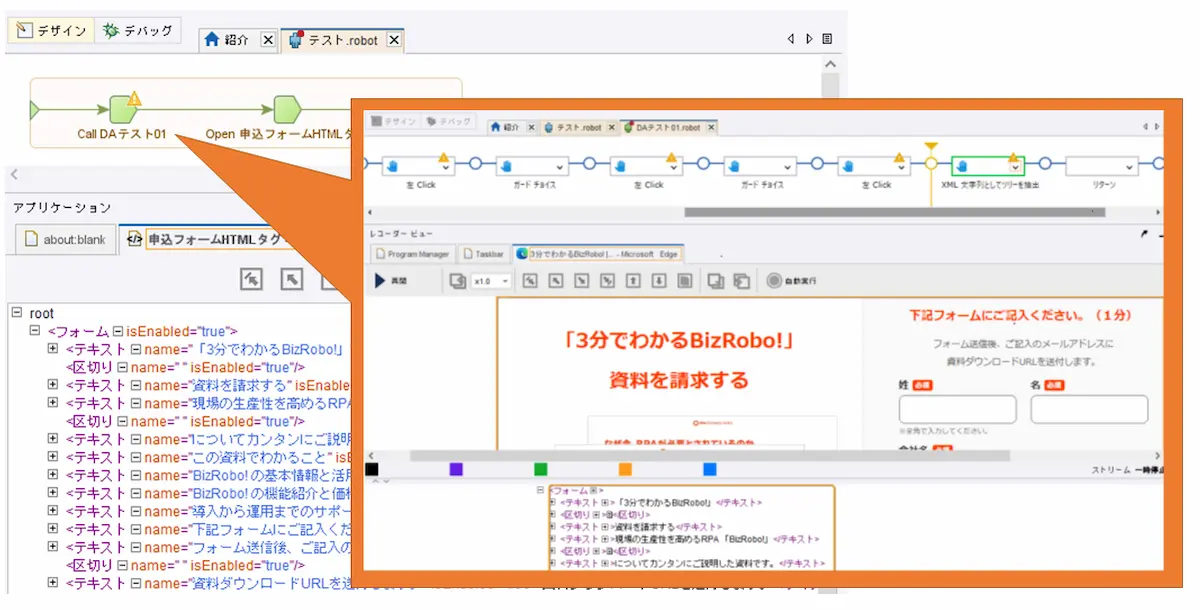The image size is (1200, 610).
Task: Select the greyed デザイン mode in the front window
Action: click(x=393, y=122)
